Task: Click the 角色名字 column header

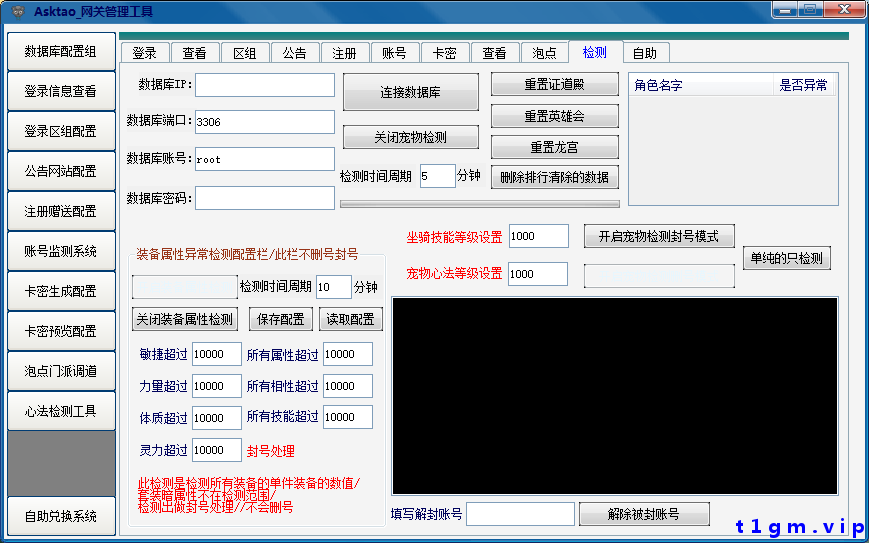Action: (x=702, y=85)
